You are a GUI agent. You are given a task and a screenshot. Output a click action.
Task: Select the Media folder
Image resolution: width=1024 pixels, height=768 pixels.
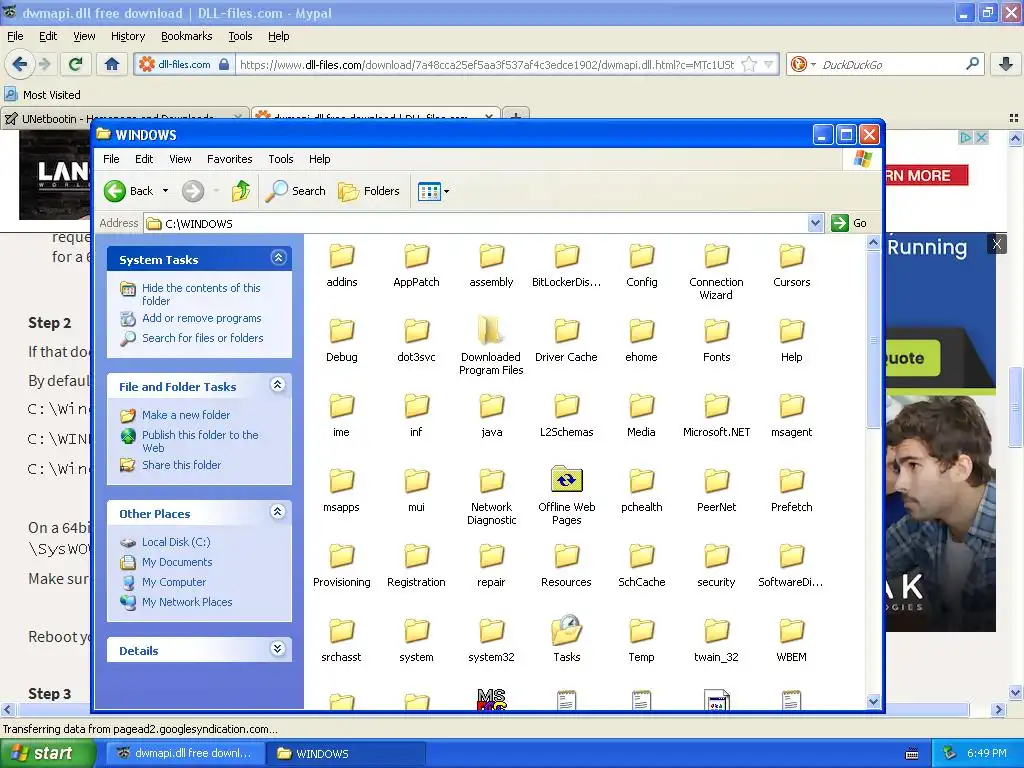click(641, 415)
